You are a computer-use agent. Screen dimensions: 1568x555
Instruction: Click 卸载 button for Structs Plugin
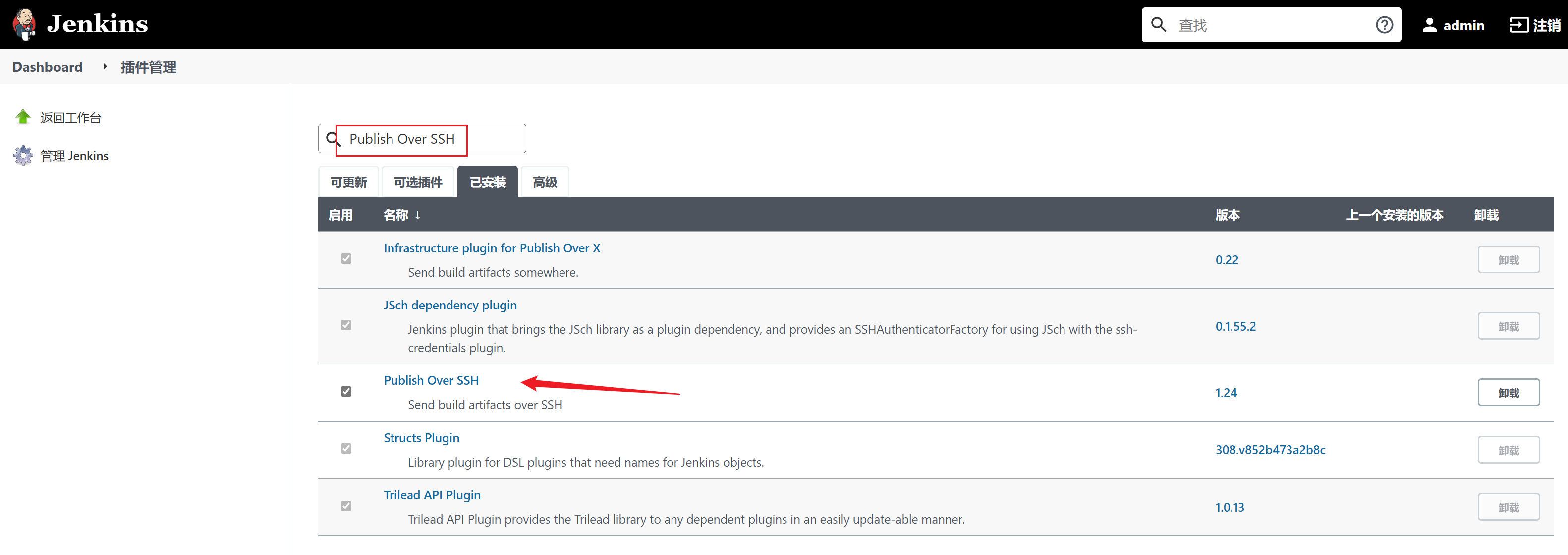click(1509, 450)
